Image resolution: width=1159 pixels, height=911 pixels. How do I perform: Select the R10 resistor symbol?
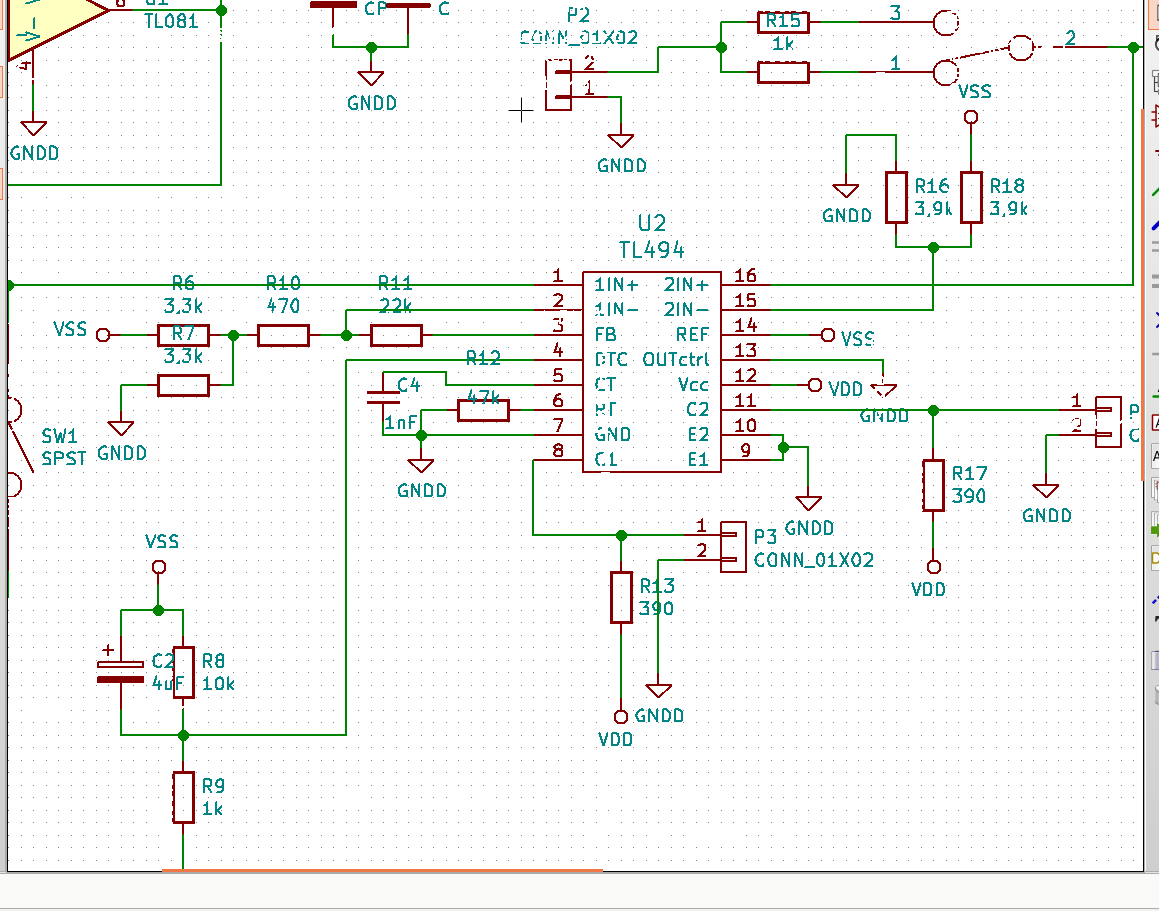283,336
